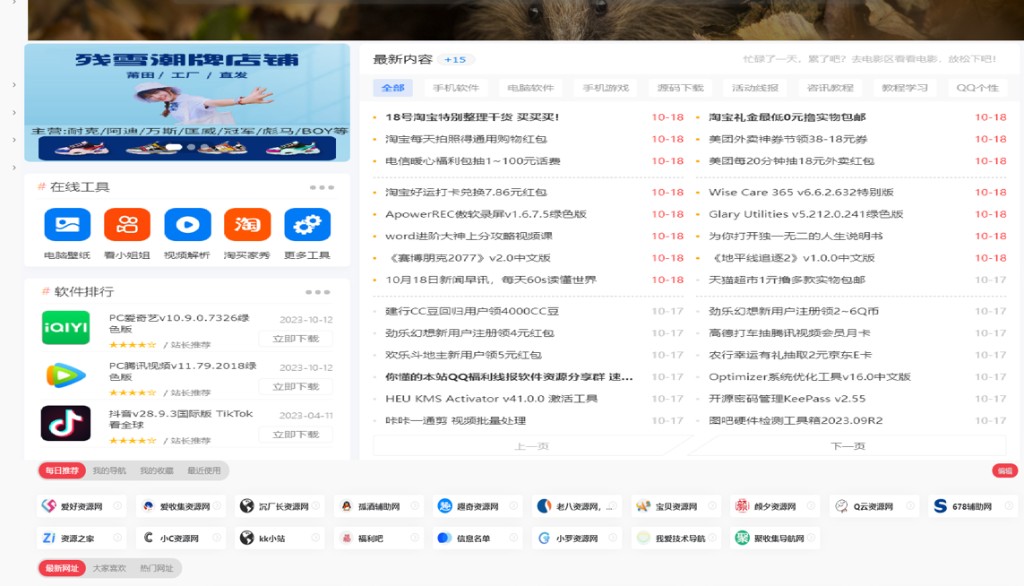Open the 小C资源网 site shortcut
The height and width of the screenshot is (586, 1024).
[x=182, y=538]
